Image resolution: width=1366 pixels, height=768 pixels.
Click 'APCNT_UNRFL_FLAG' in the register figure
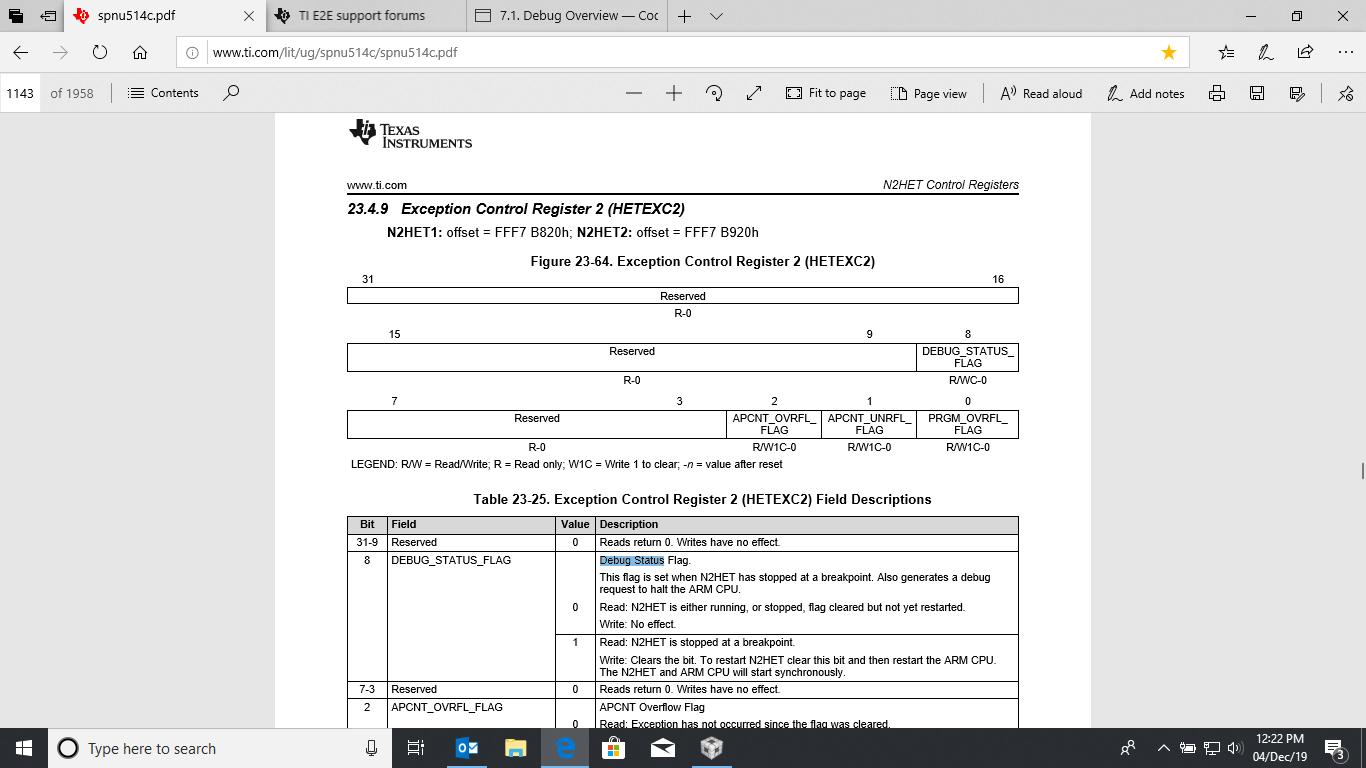click(x=870, y=424)
